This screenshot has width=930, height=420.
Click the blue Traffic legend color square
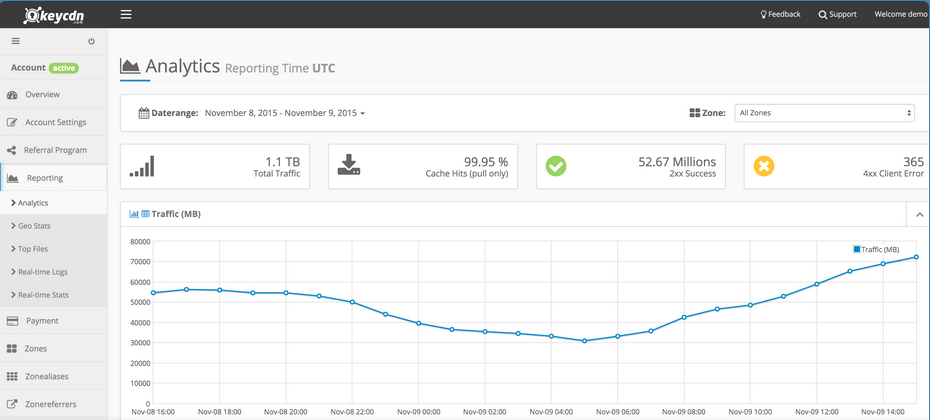point(857,249)
